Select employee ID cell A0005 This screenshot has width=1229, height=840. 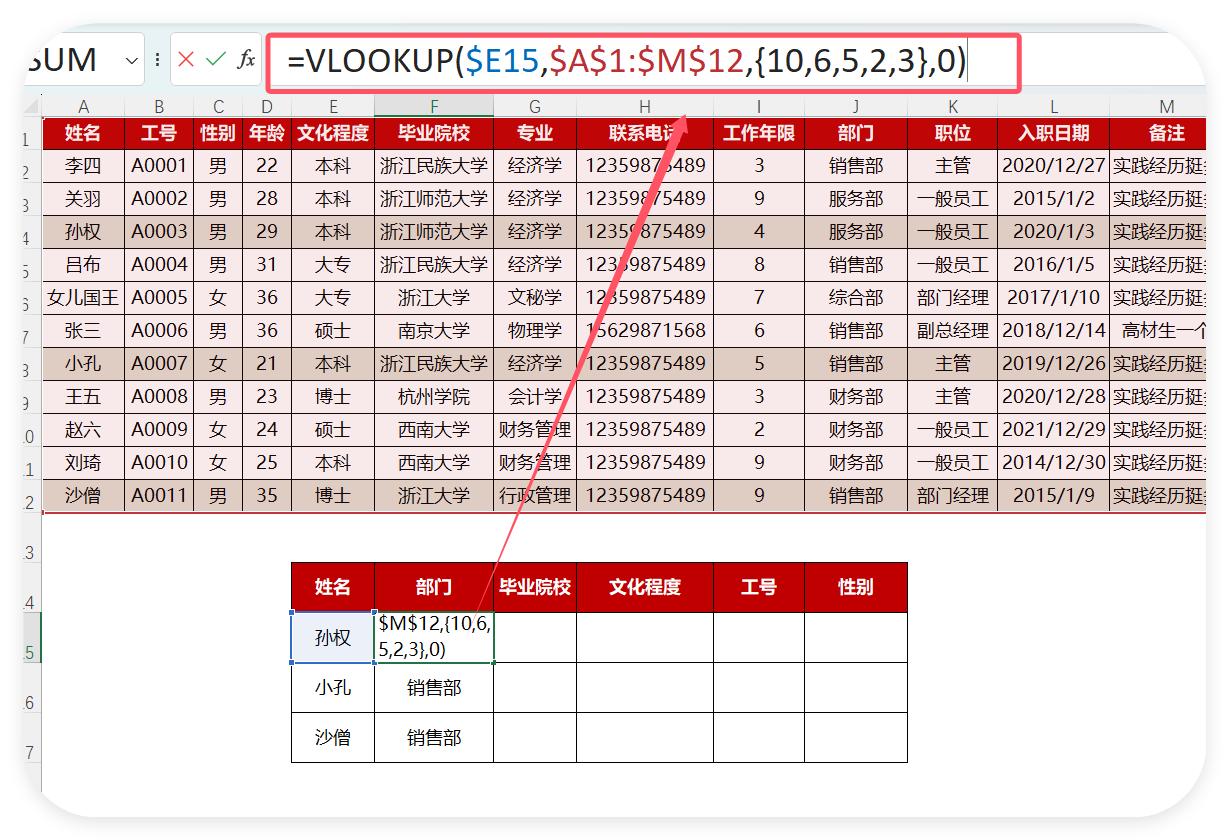[159, 298]
